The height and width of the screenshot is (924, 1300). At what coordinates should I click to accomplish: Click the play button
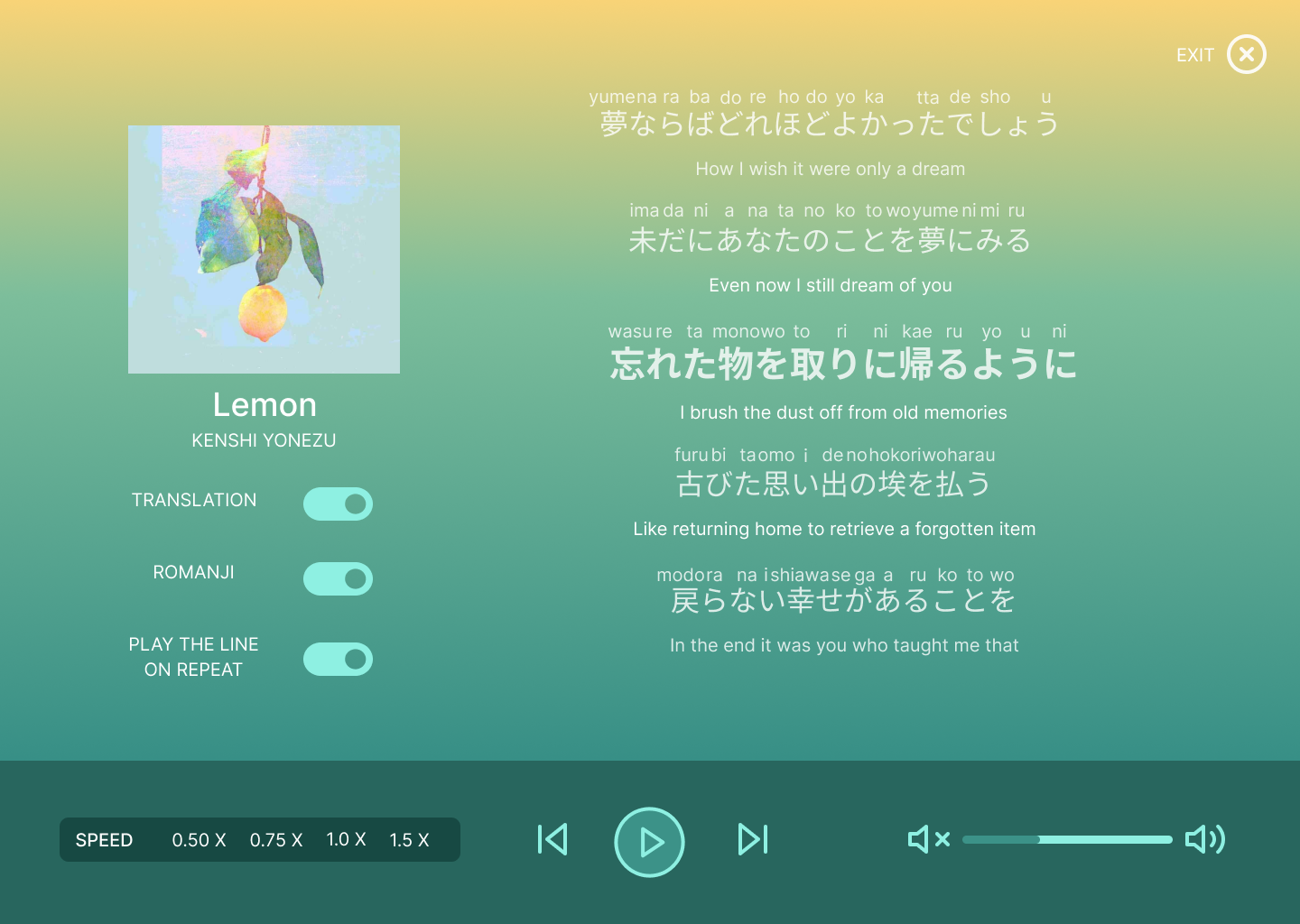[x=649, y=842]
